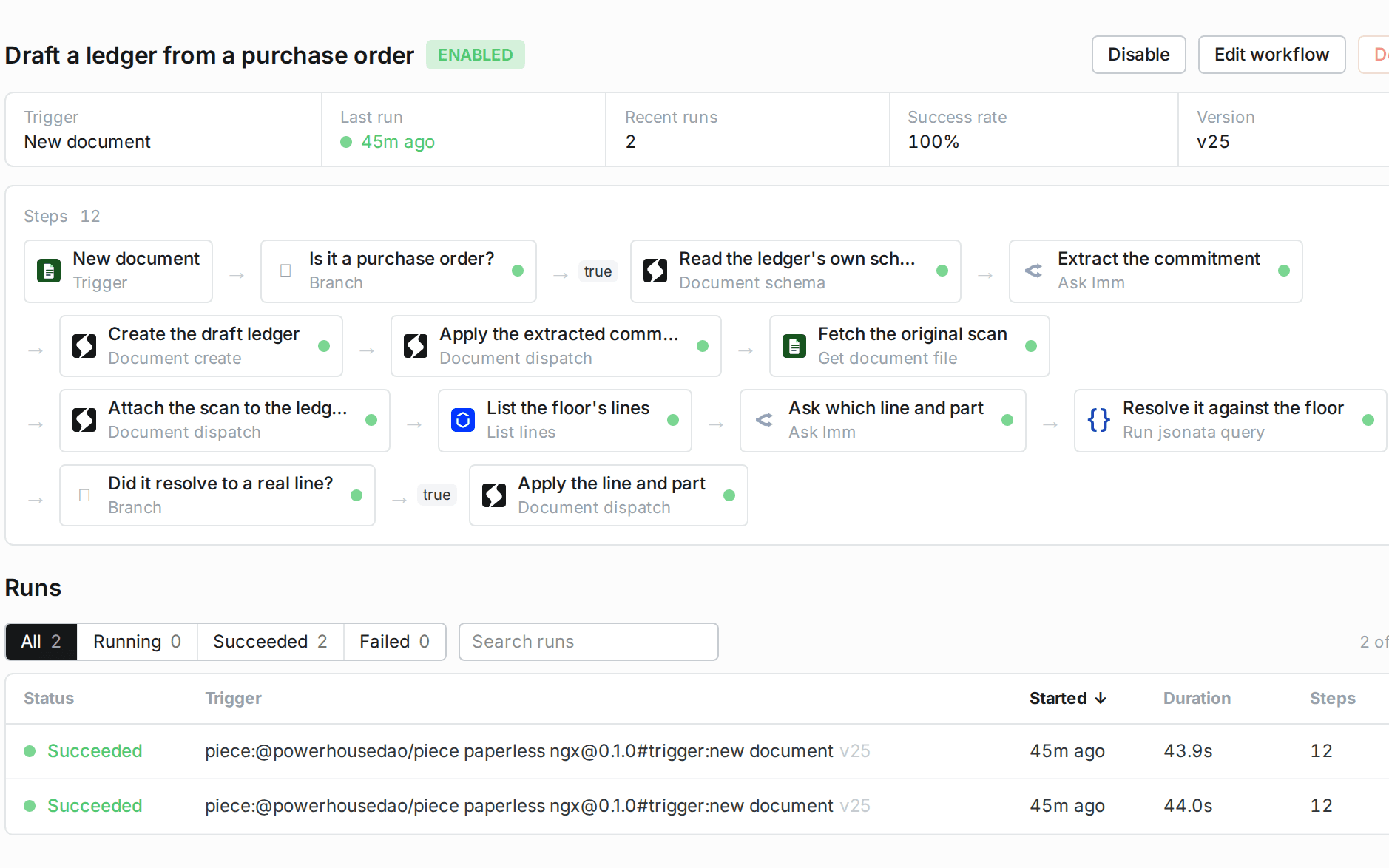Switch to the Running runs tab
The image size is (1389, 868).
coord(137,642)
